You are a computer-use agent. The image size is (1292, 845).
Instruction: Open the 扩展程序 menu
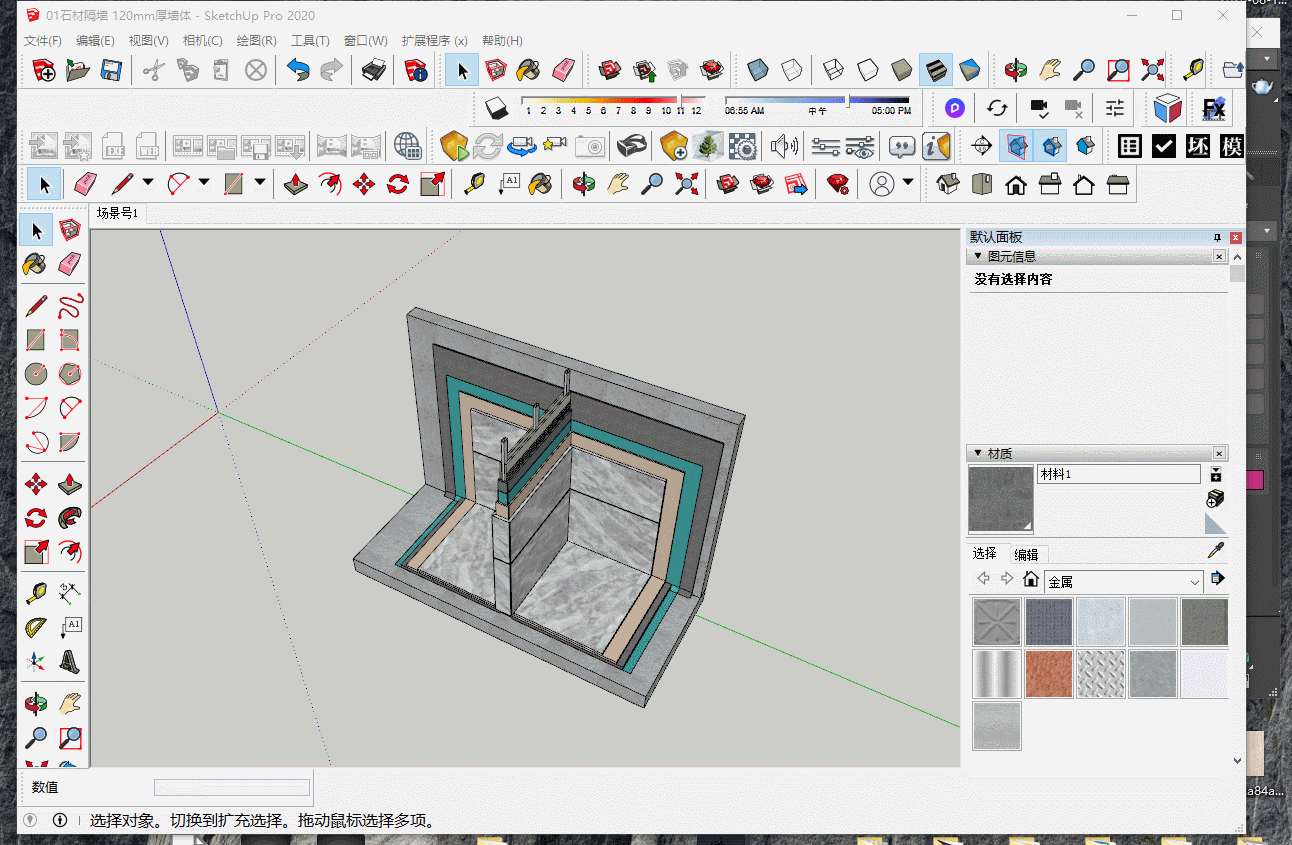[x=434, y=41]
